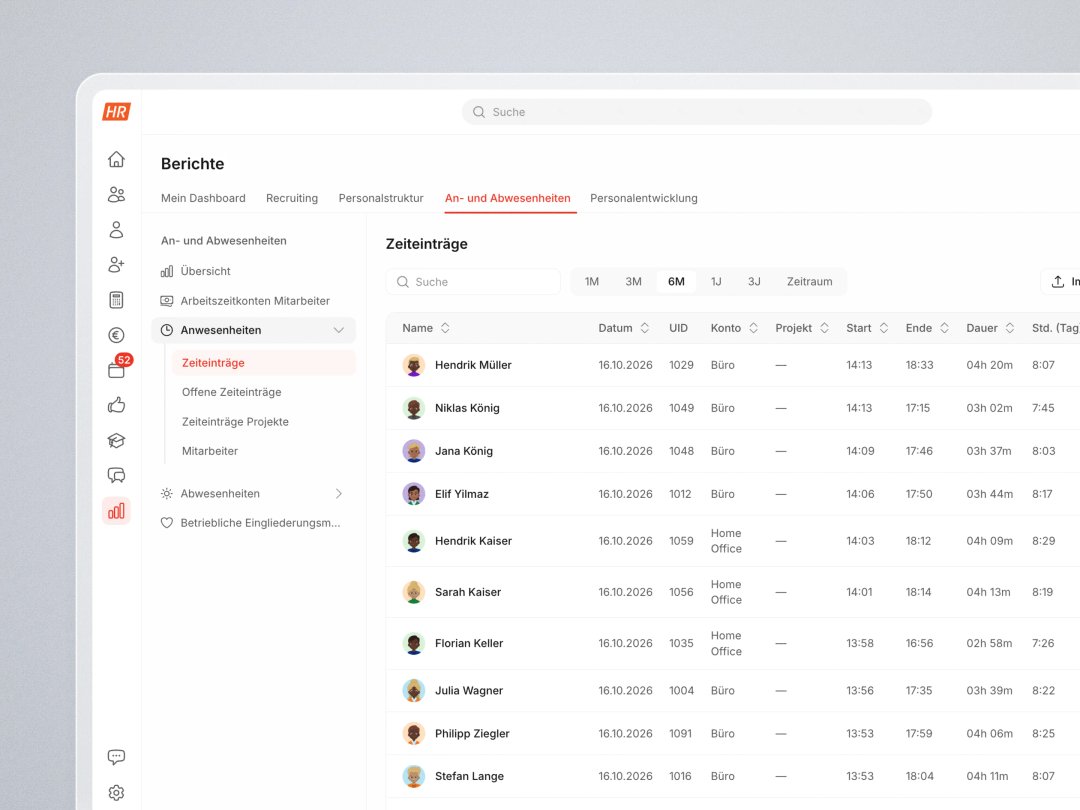Sort table by Datum column arrows
Image resolution: width=1080 pixels, height=810 pixels.
point(645,328)
